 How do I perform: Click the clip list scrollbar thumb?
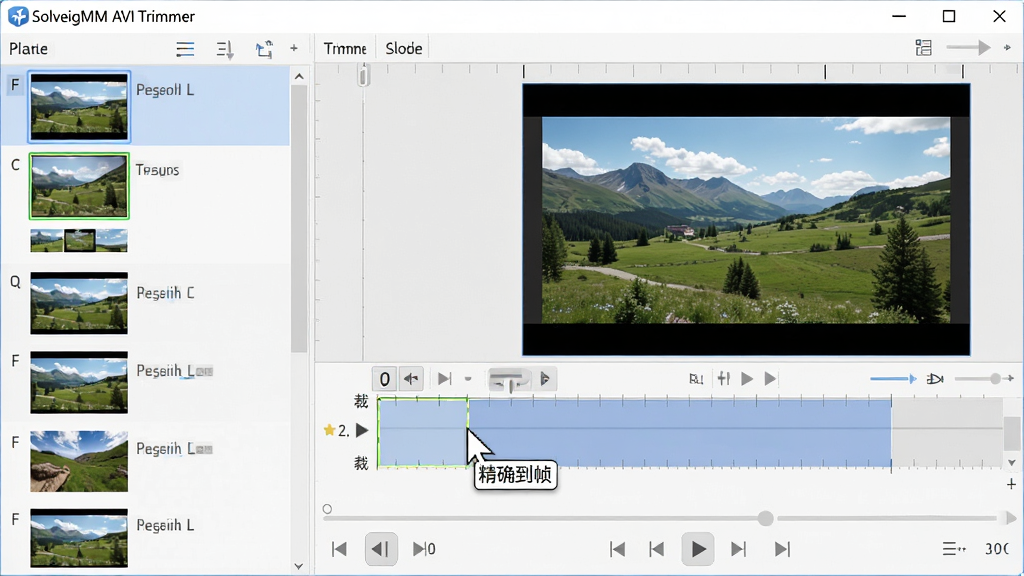pyautogui.click(x=299, y=219)
